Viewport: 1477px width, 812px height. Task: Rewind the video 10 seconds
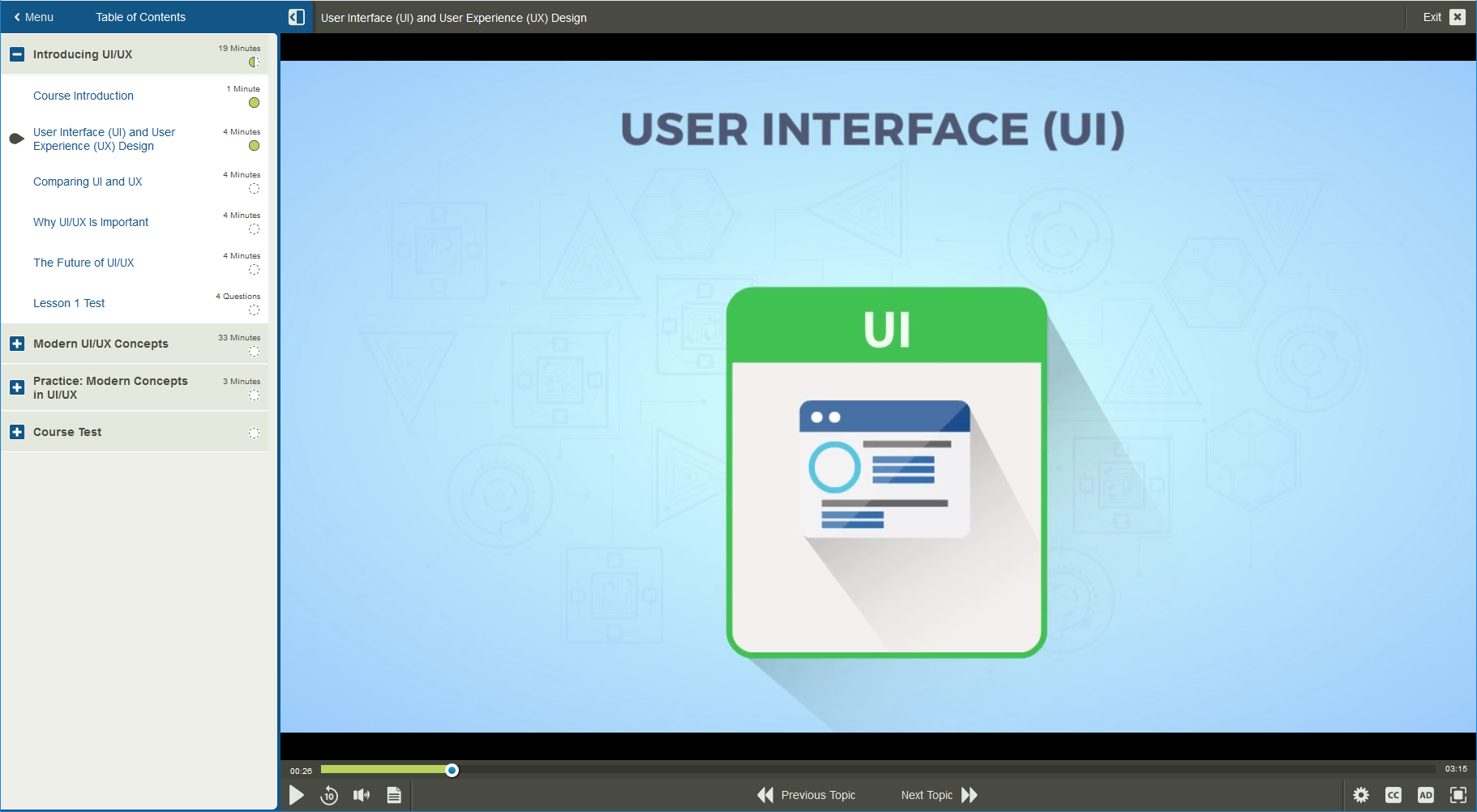[329, 795]
